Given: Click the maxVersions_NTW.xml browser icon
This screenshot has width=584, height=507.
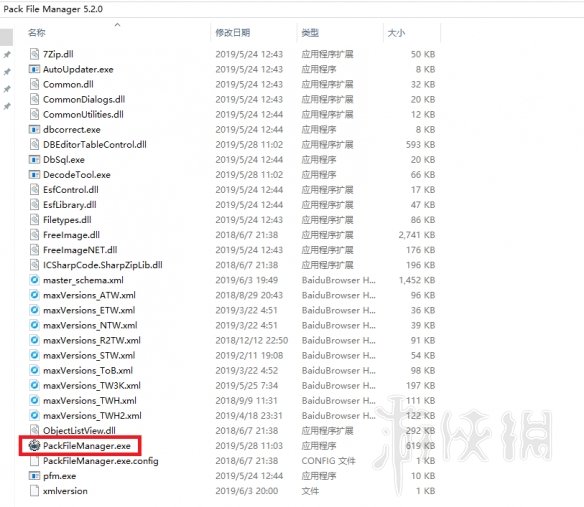Looking at the screenshot, I should pos(34,325).
